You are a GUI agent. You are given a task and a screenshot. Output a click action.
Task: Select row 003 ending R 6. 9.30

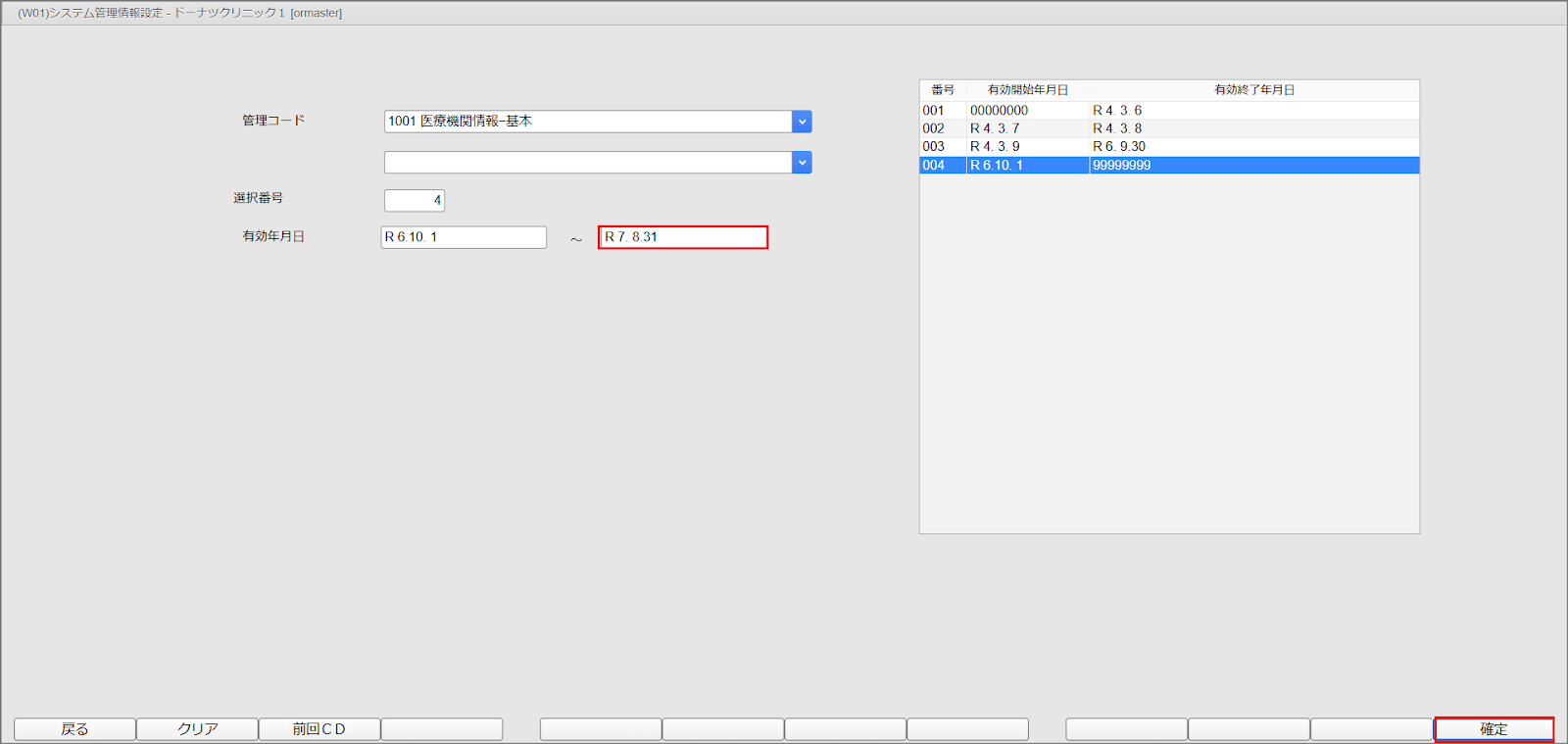pos(1168,147)
